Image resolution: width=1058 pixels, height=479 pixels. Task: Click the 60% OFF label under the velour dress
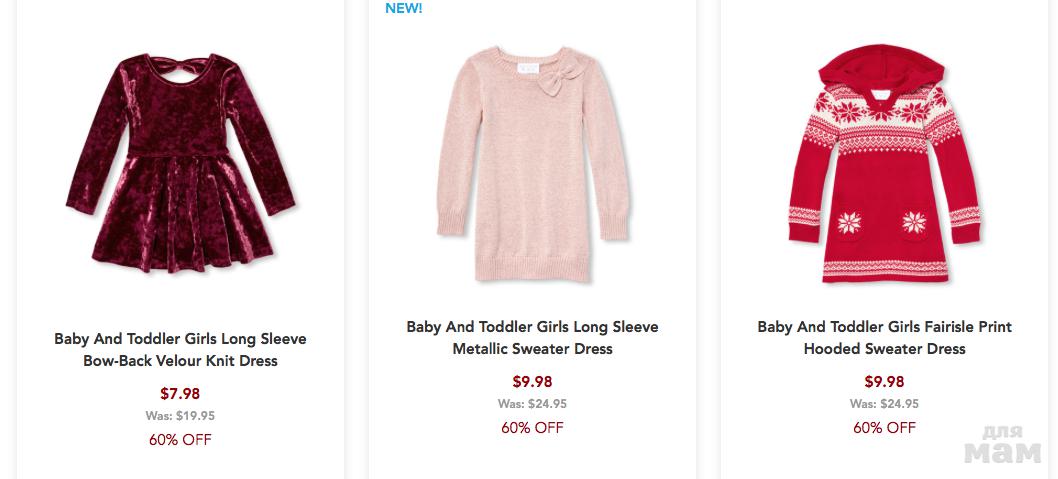click(x=180, y=440)
